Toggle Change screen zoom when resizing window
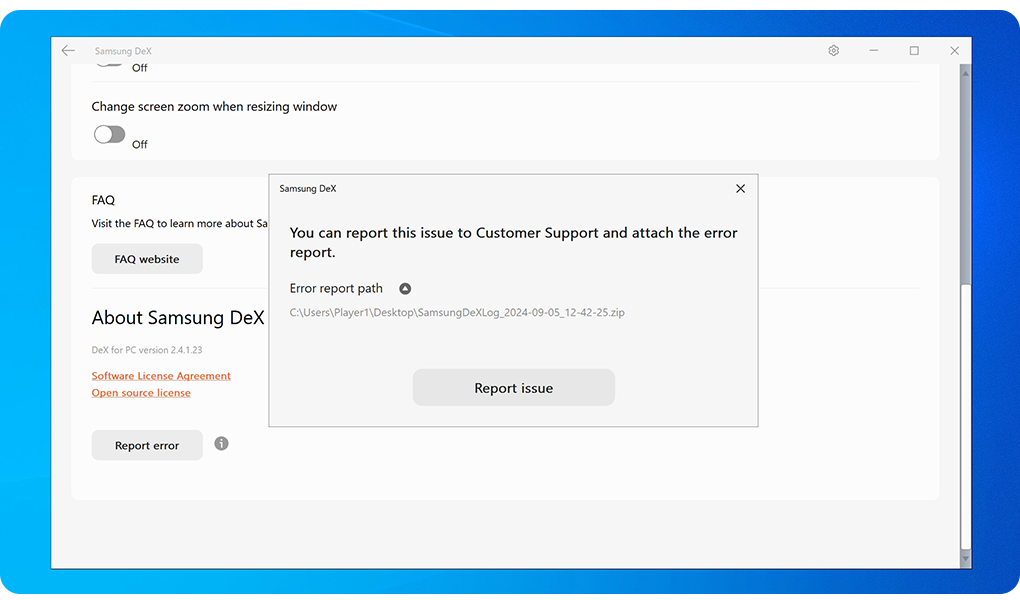The height and width of the screenshot is (600, 1020). (x=109, y=135)
